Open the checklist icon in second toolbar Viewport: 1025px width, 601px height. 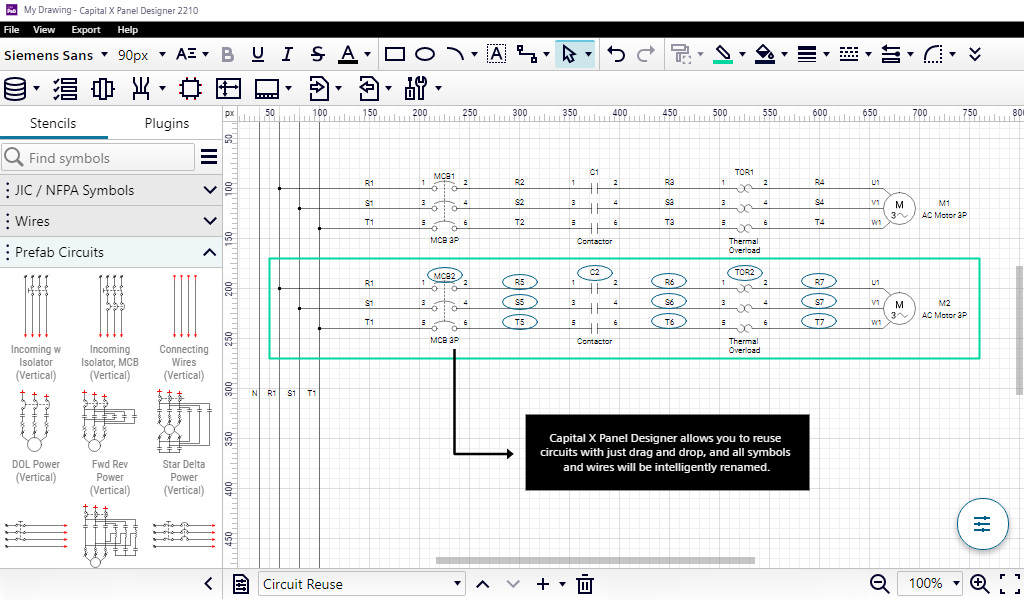pyautogui.click(x=65, y=88)
